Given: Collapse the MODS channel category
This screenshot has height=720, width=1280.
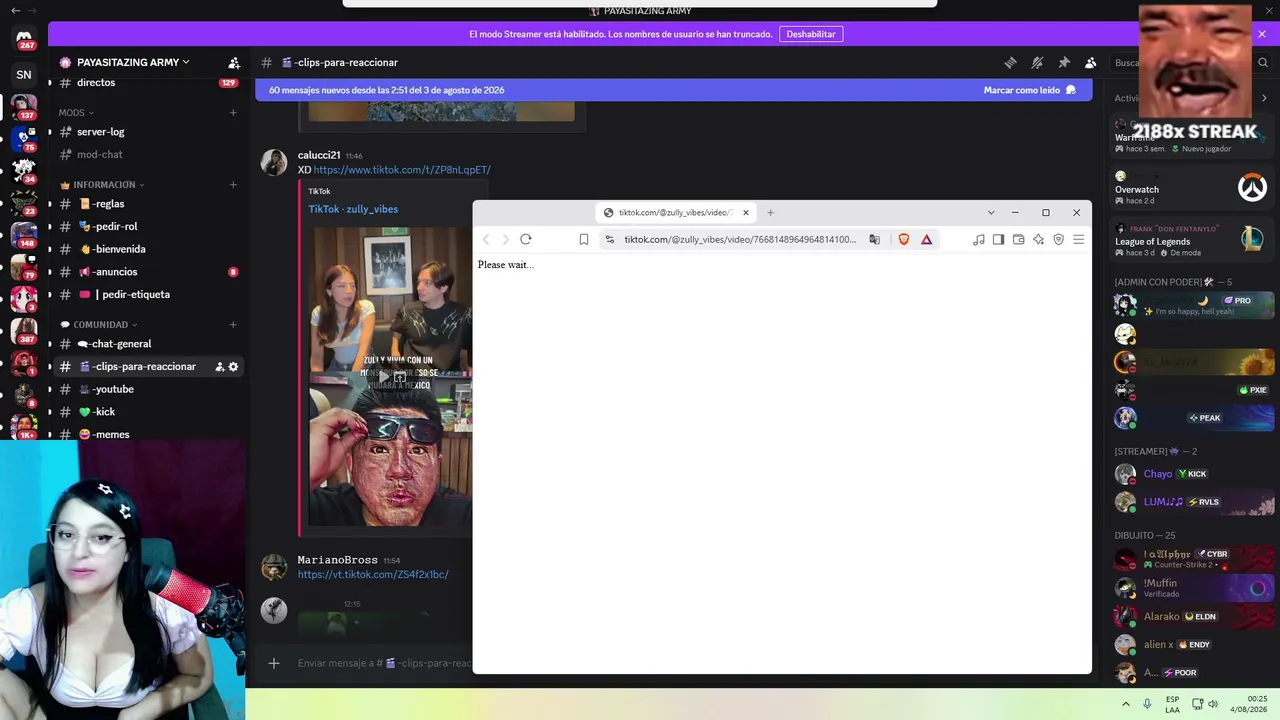Looking at the screenshot, I should [76, 112].
